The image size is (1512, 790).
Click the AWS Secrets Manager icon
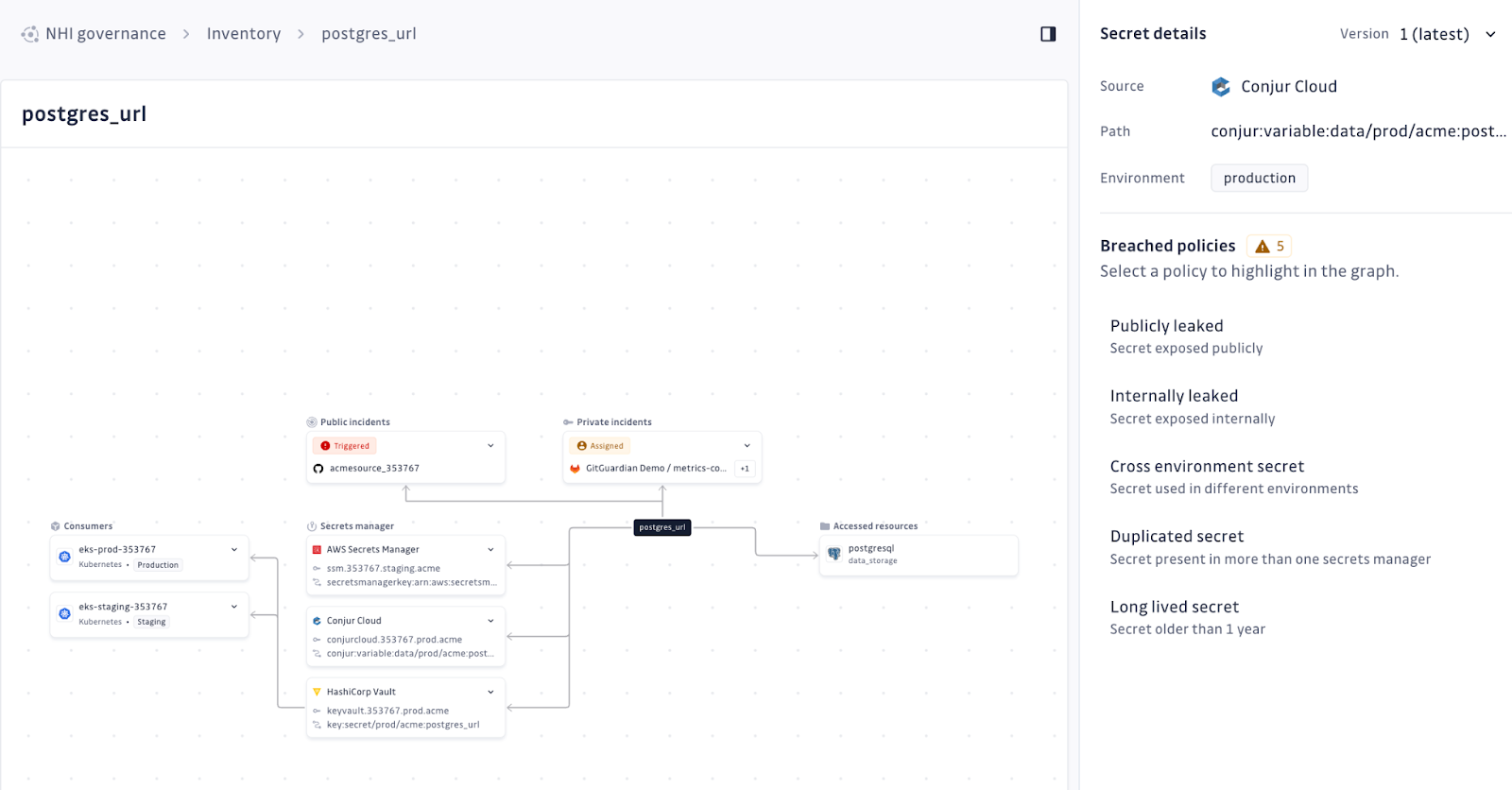[317, 549]
